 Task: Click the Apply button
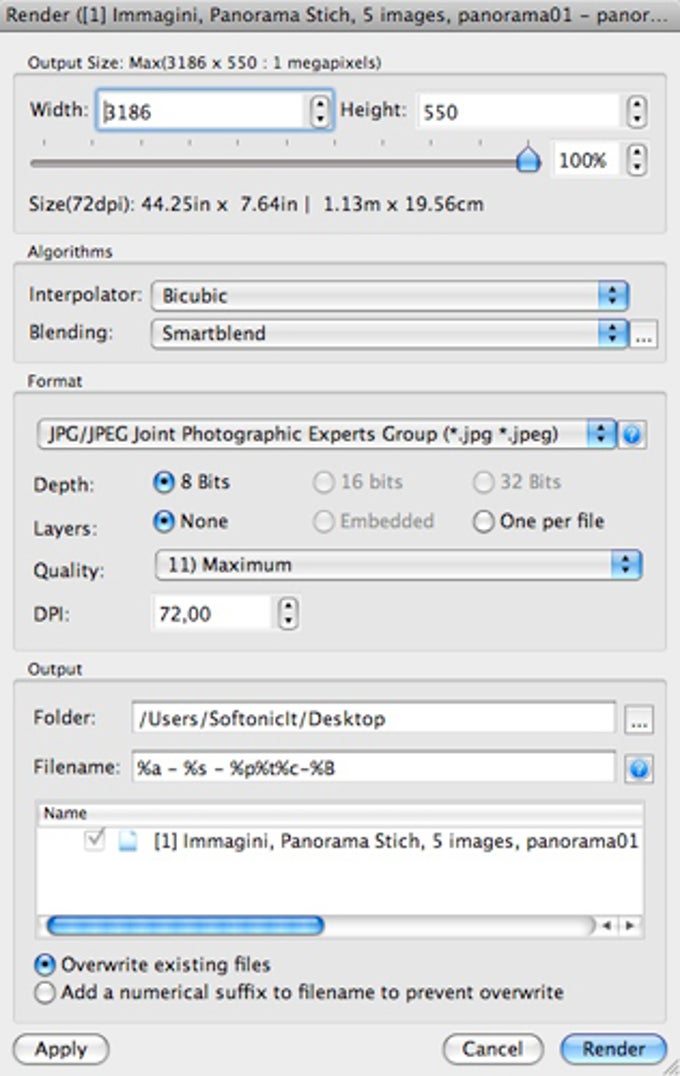(61, 1049)
